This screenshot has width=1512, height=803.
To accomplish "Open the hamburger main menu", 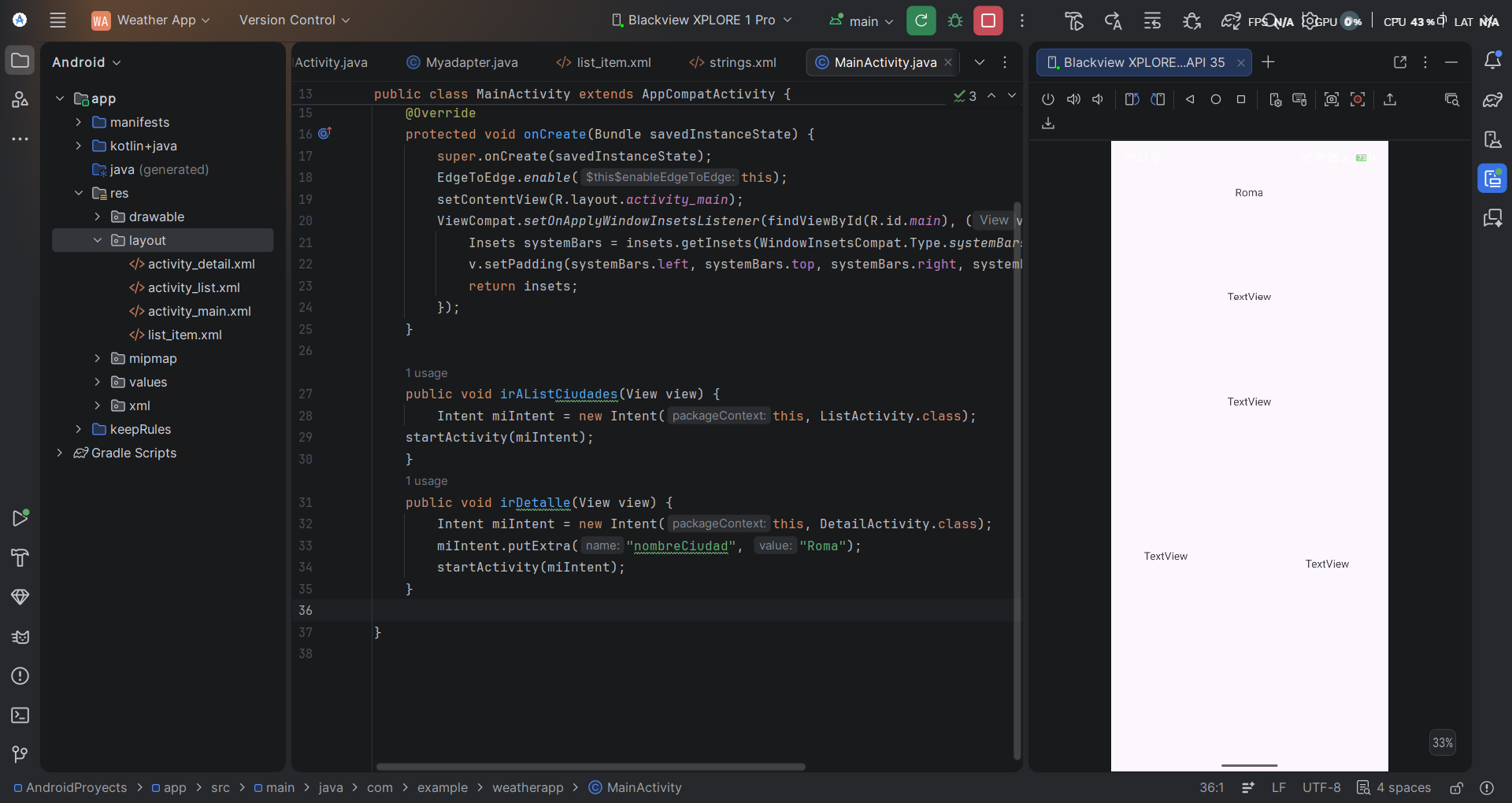I will tap(57, 20).
